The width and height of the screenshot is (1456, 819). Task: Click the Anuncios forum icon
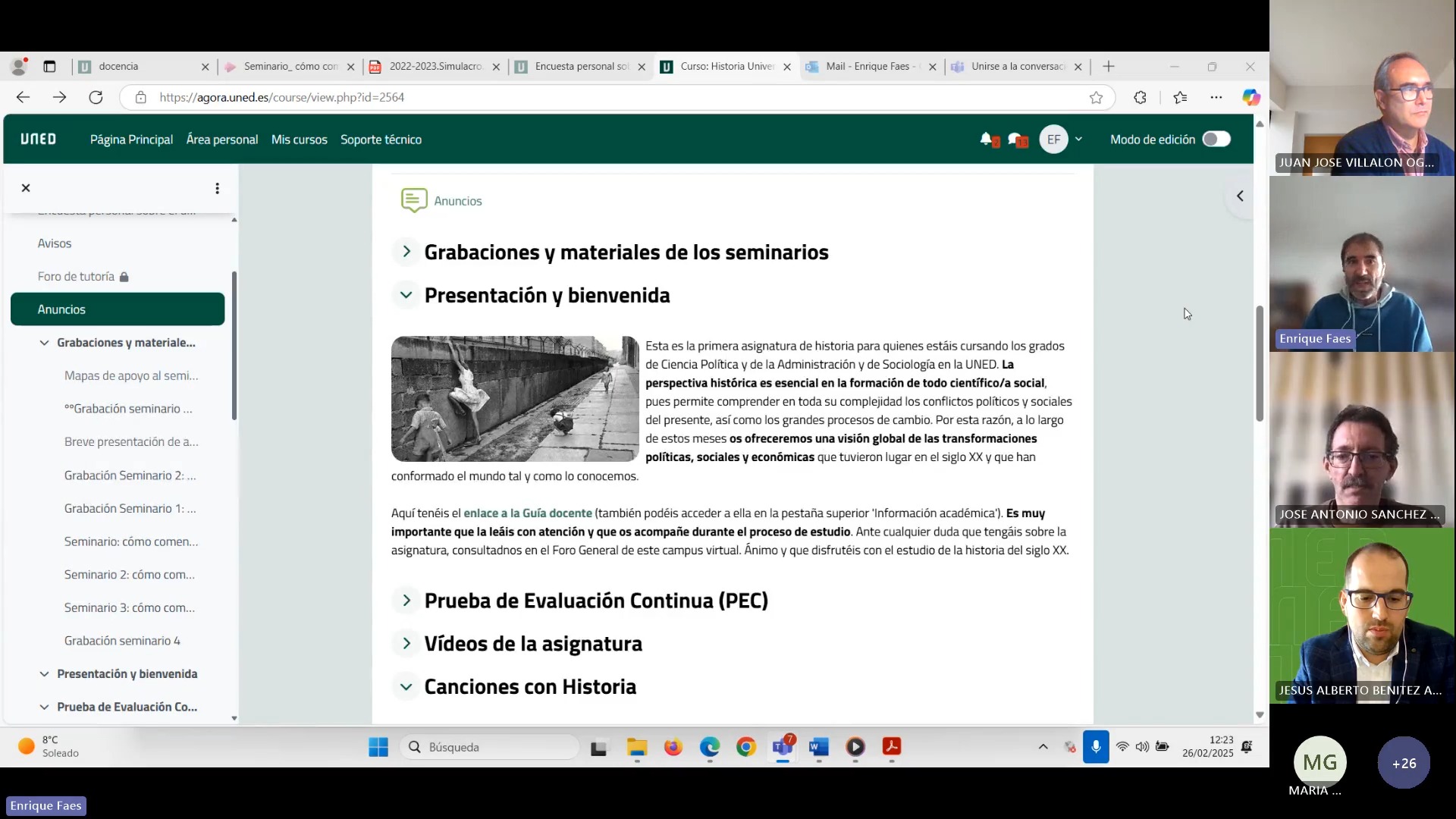click(413, 201)
